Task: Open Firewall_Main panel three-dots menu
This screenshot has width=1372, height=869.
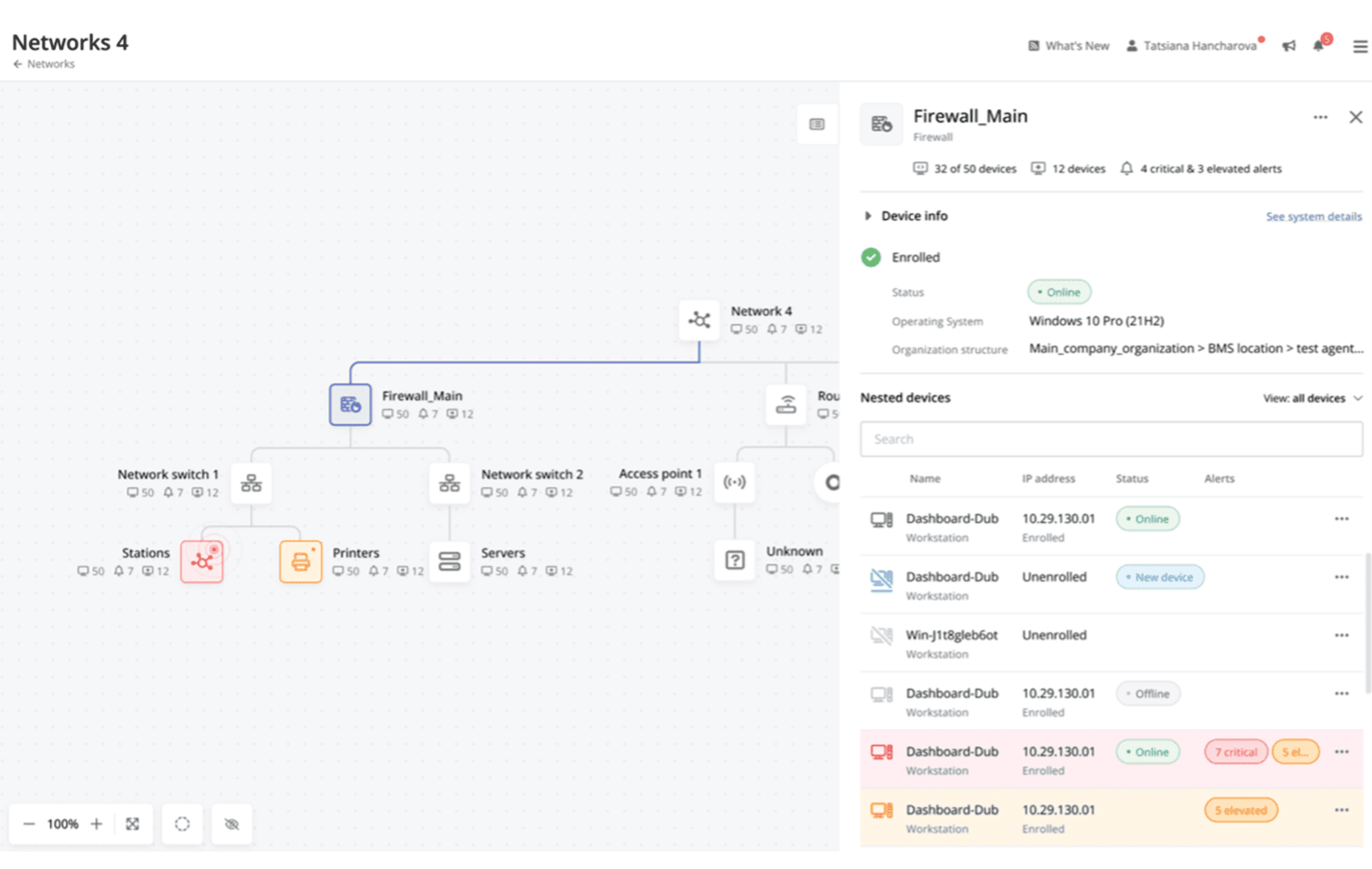Action: pos(1320,118)
